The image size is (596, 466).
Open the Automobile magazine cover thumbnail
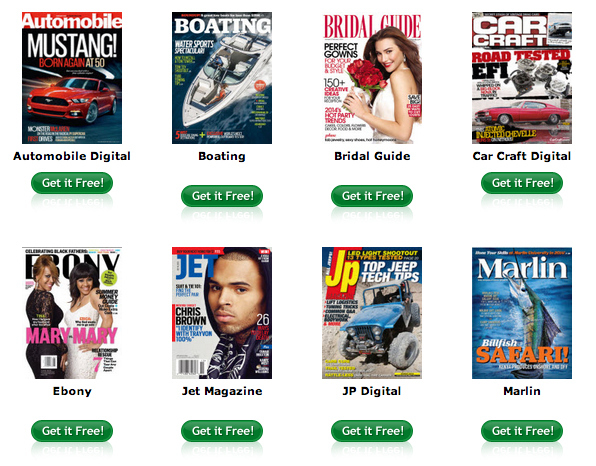point(72,78)
